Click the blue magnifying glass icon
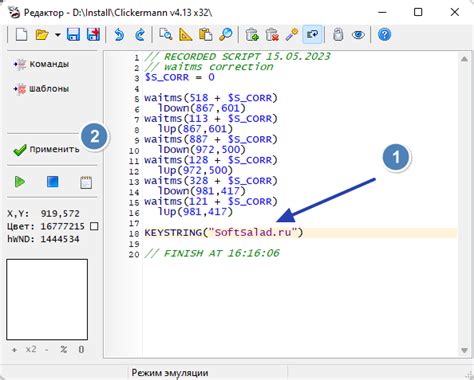The height and width of the screenshot is (380, 474). (x=226, y=35)
